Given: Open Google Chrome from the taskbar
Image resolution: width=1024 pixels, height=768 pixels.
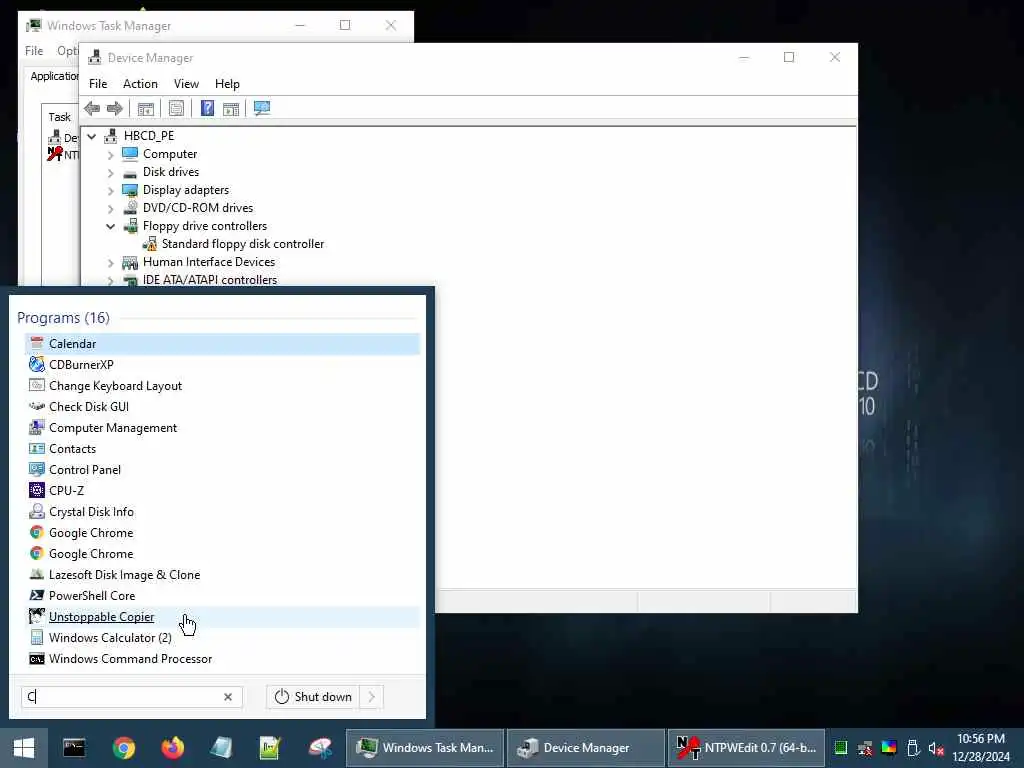Looking at the screenshot, I should coord(123,748).
